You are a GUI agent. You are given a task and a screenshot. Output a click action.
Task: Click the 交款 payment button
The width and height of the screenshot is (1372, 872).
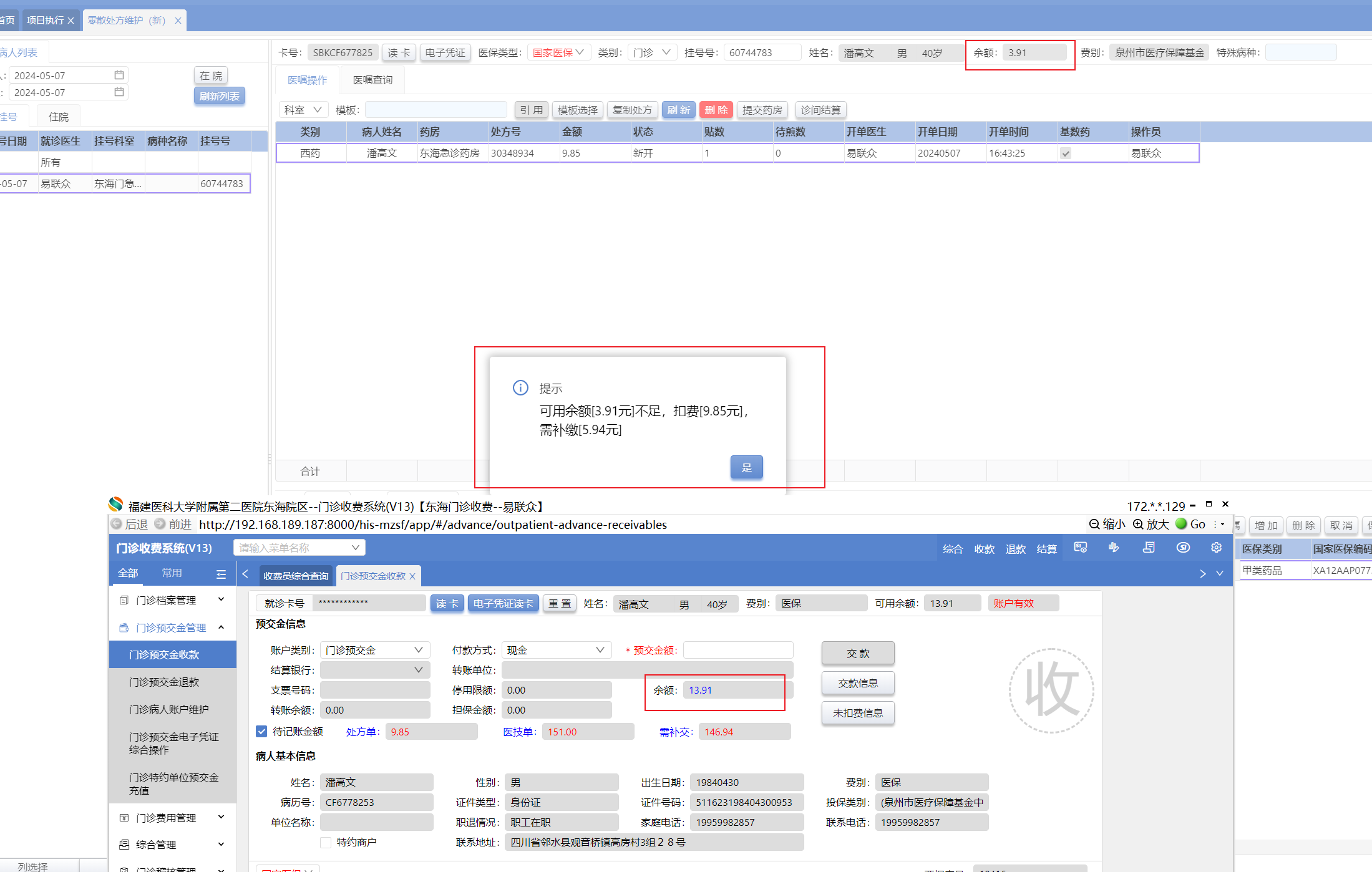pos(857,653)
